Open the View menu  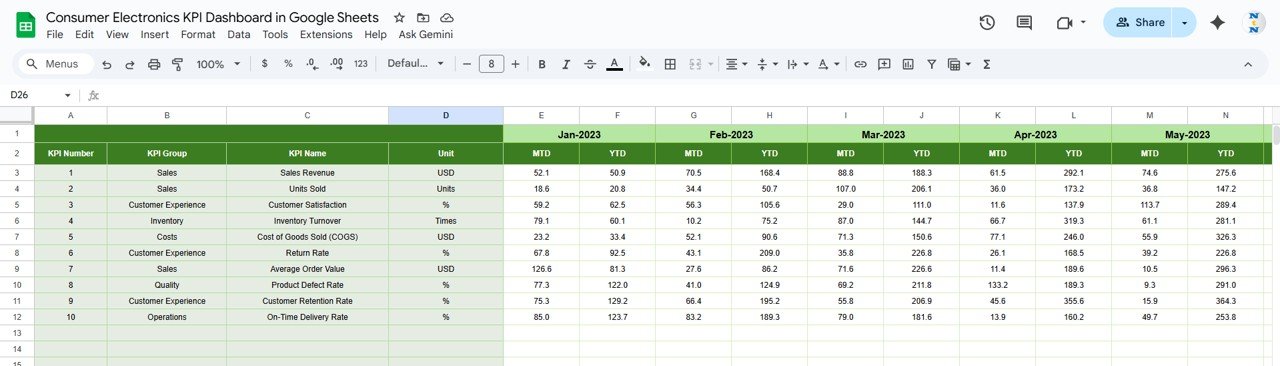(x=117, y=34)
